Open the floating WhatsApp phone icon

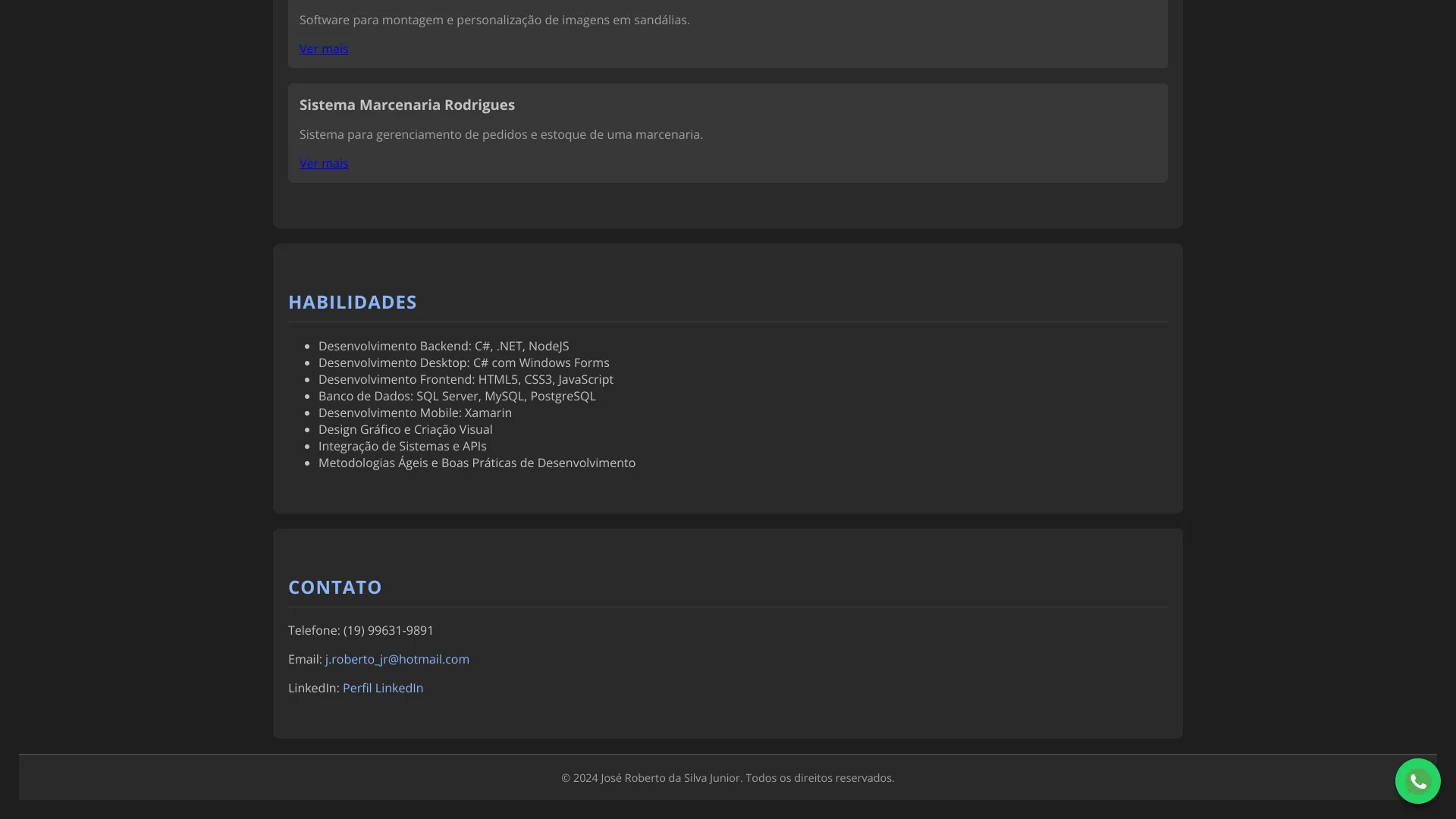tap(1417, 781)
